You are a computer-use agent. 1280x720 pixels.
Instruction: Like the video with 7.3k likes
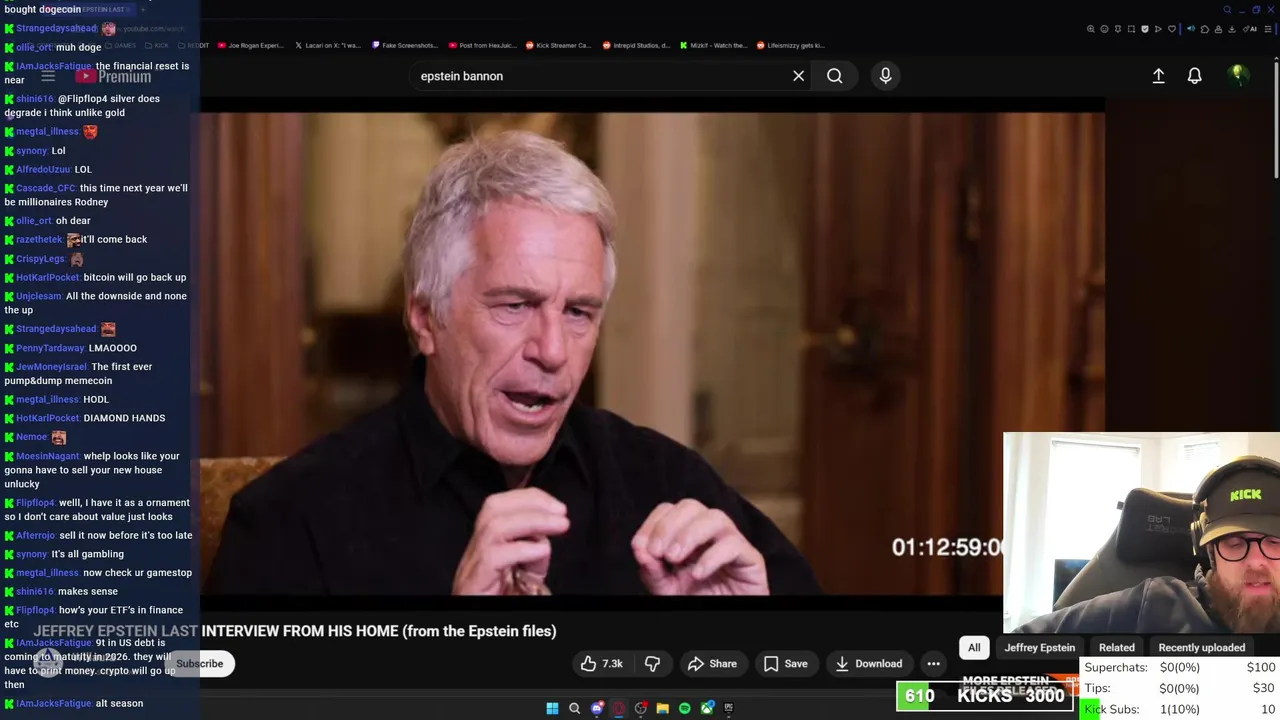601,664
